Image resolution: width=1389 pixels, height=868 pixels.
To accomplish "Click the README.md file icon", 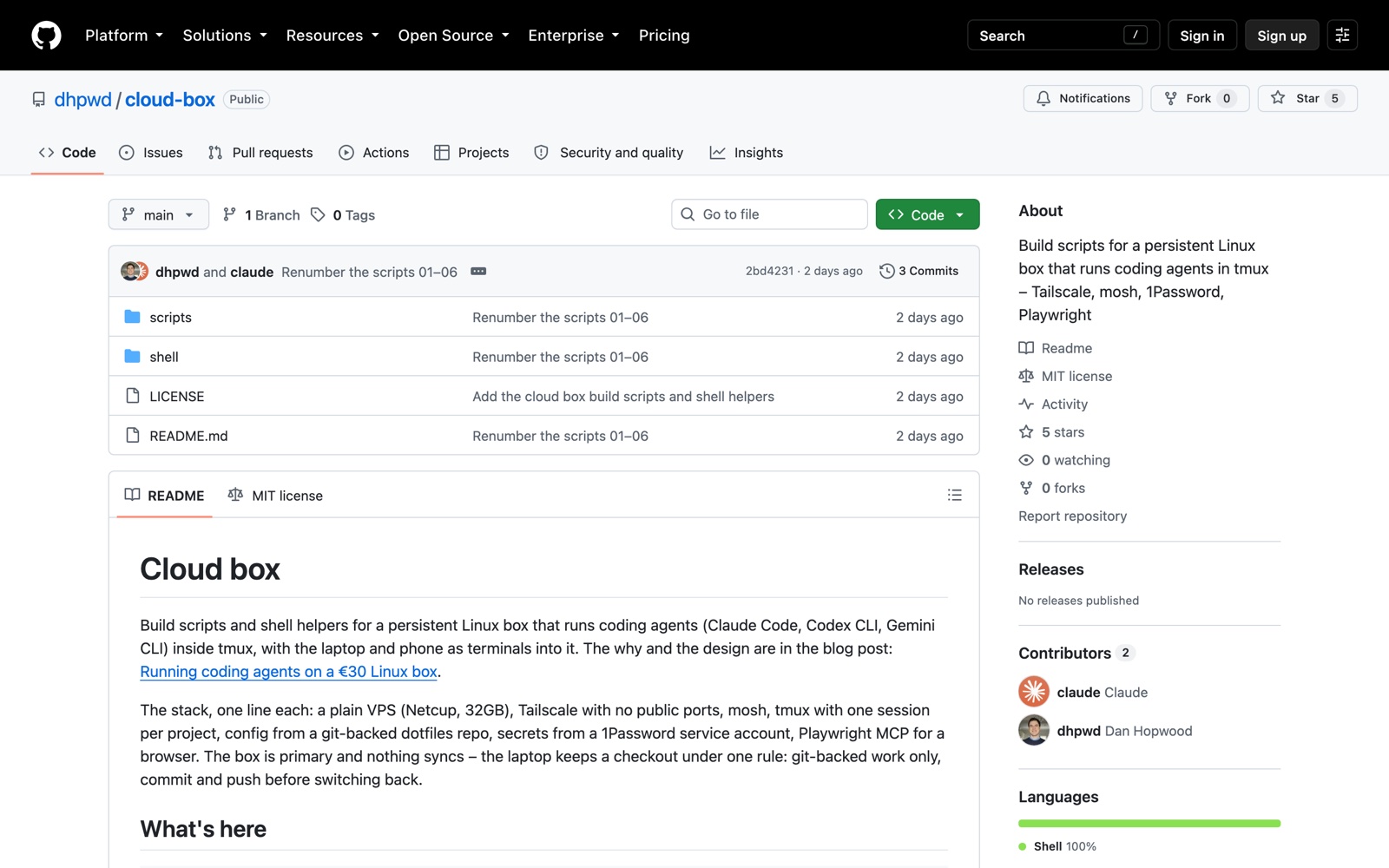I will click(x=133, y=436).
